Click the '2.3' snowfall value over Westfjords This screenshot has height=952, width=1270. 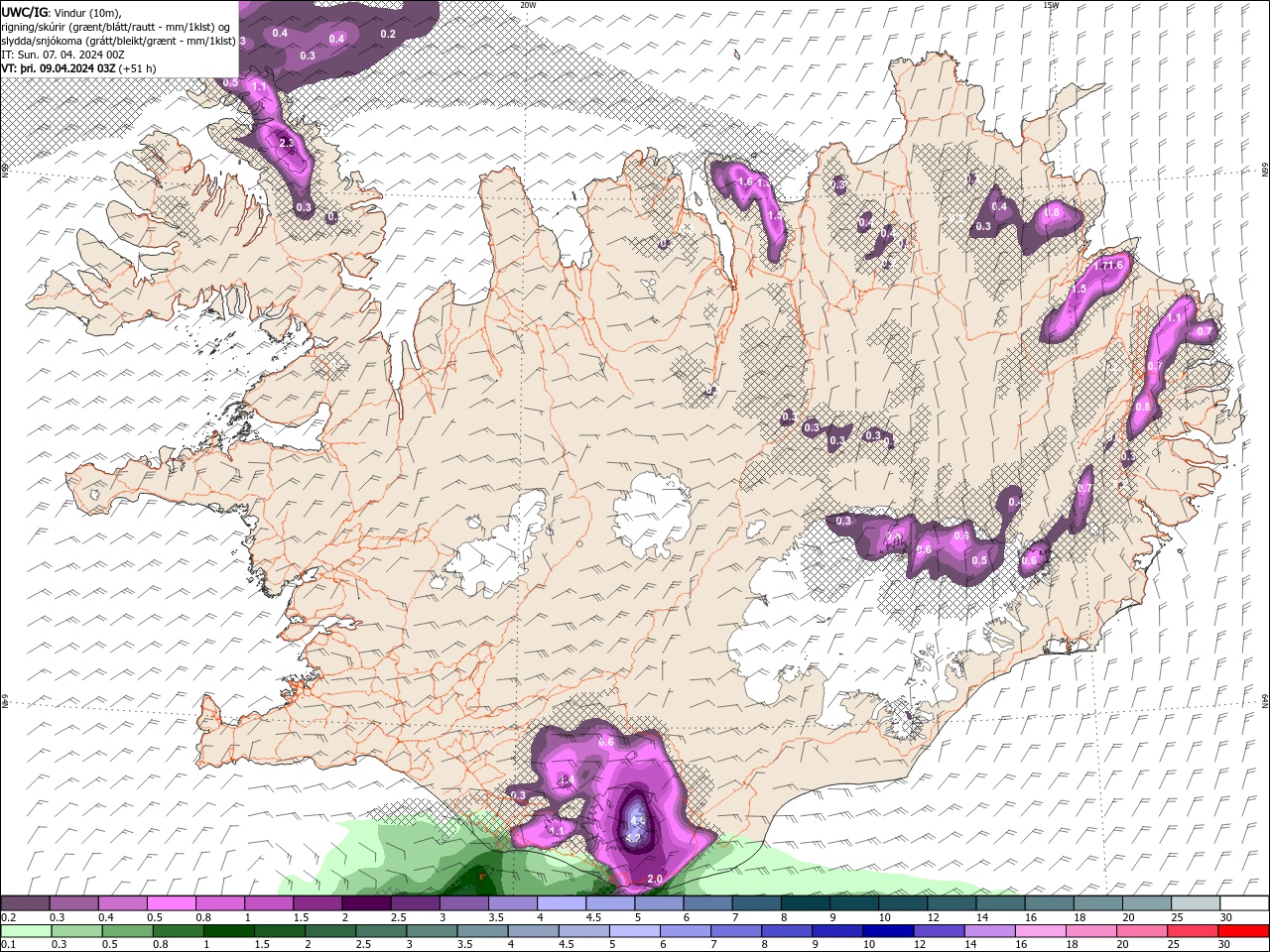[x=287, y=144]
